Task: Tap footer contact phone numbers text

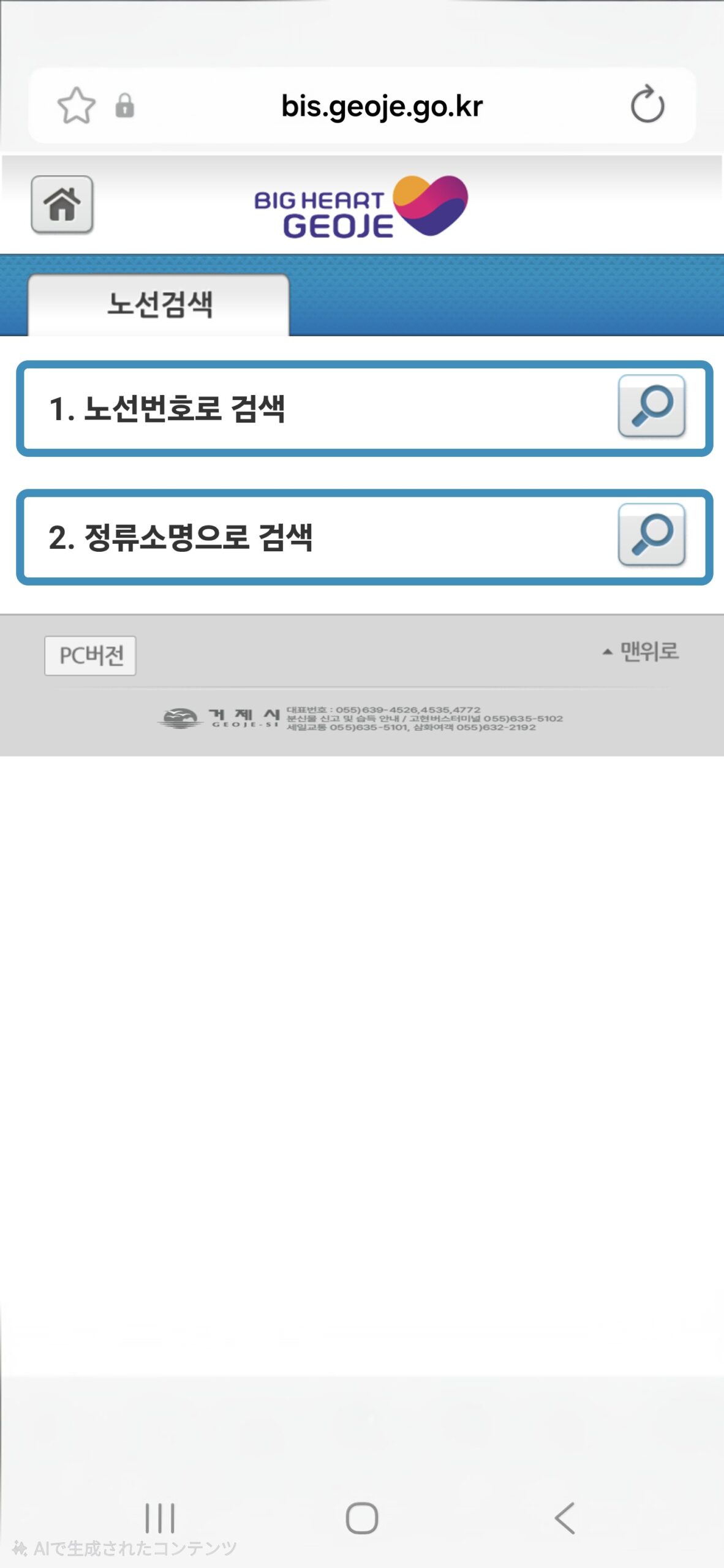Action: [x=424, y=718]
